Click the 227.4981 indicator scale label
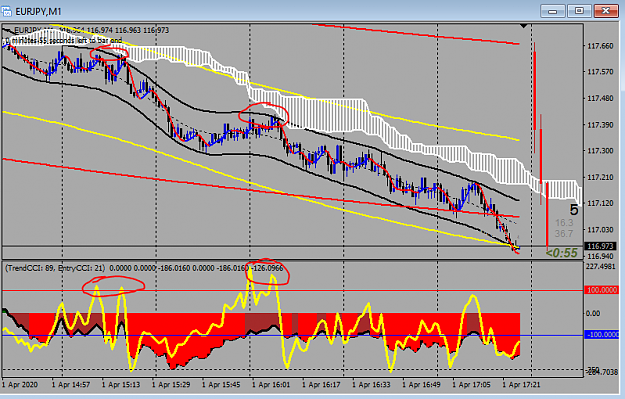 601,266
